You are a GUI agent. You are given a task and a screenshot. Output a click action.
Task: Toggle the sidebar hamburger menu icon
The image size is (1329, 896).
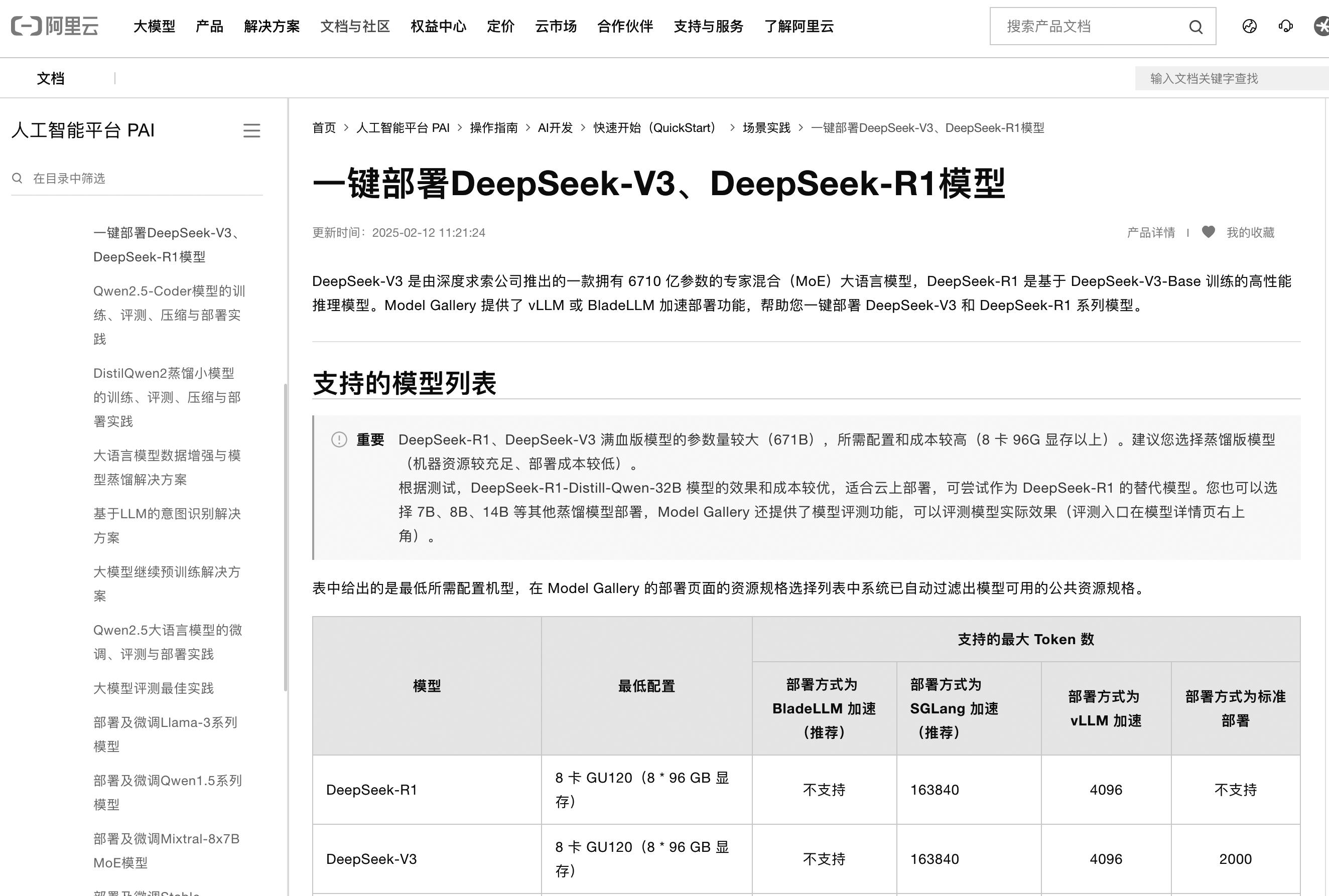[x=251, y=131]
